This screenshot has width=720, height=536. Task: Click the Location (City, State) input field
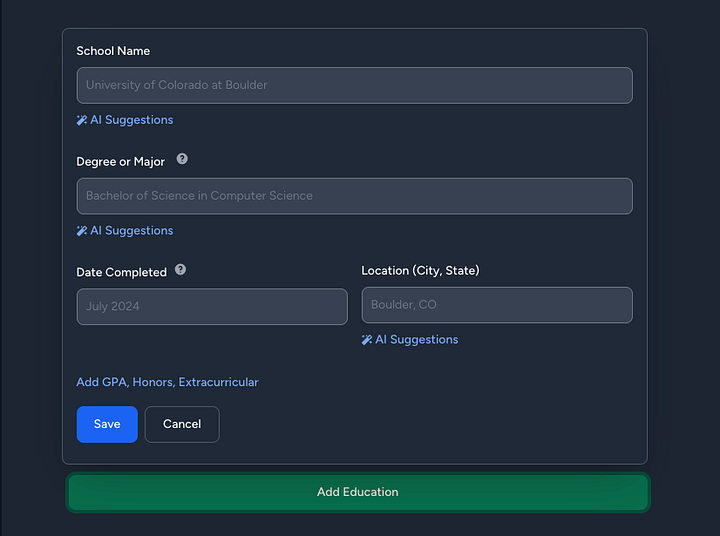496,305
